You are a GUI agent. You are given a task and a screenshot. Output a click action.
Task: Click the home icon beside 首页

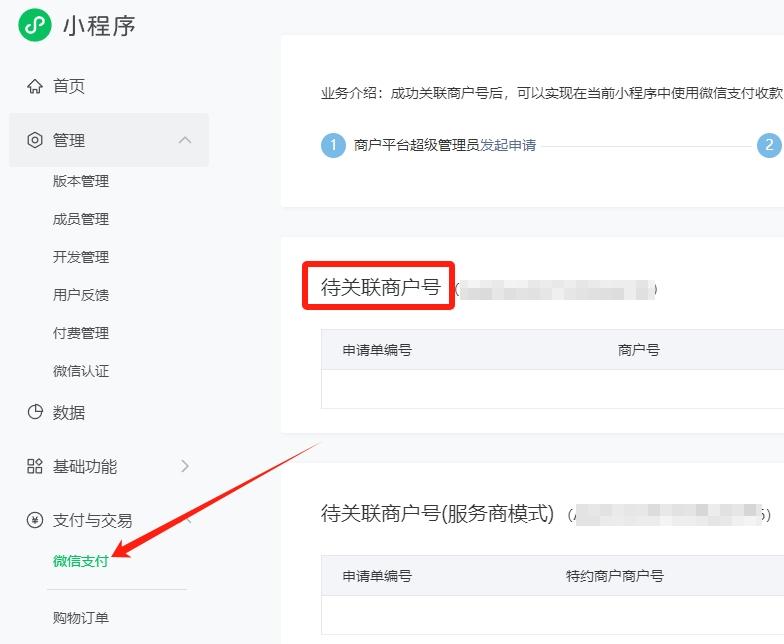click(35, 86)
